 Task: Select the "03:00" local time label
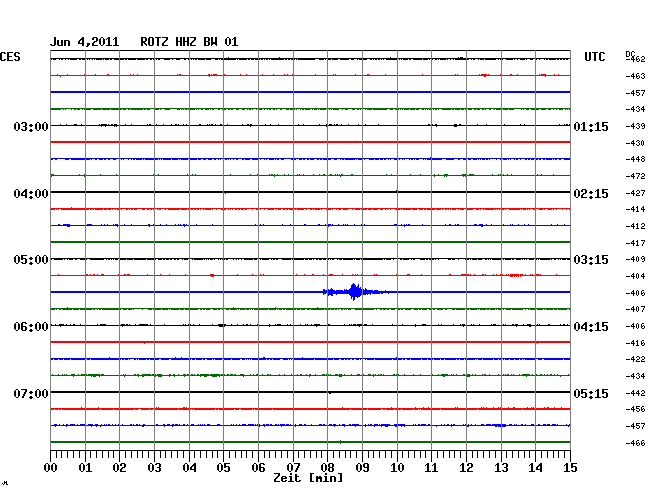click(31, 126)
